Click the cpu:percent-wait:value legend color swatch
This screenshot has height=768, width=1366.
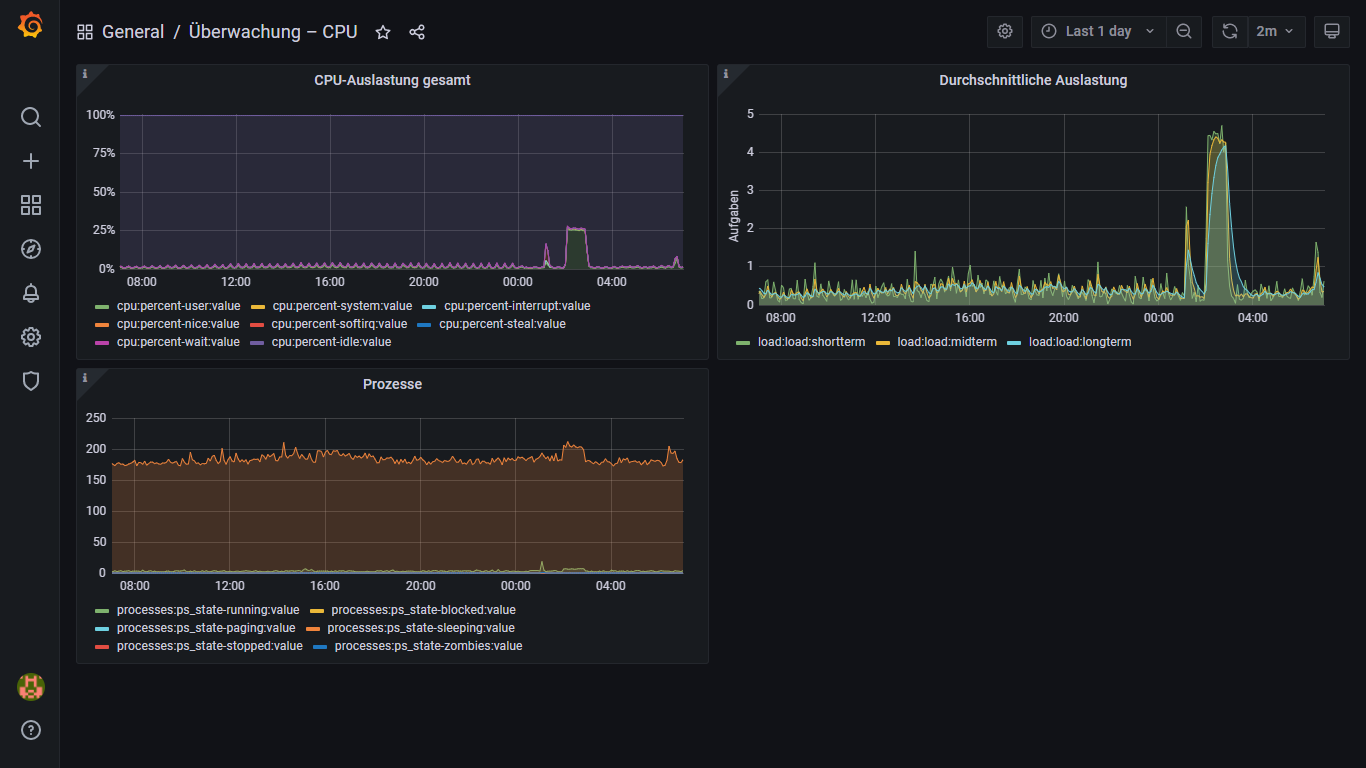click(102, 342)
